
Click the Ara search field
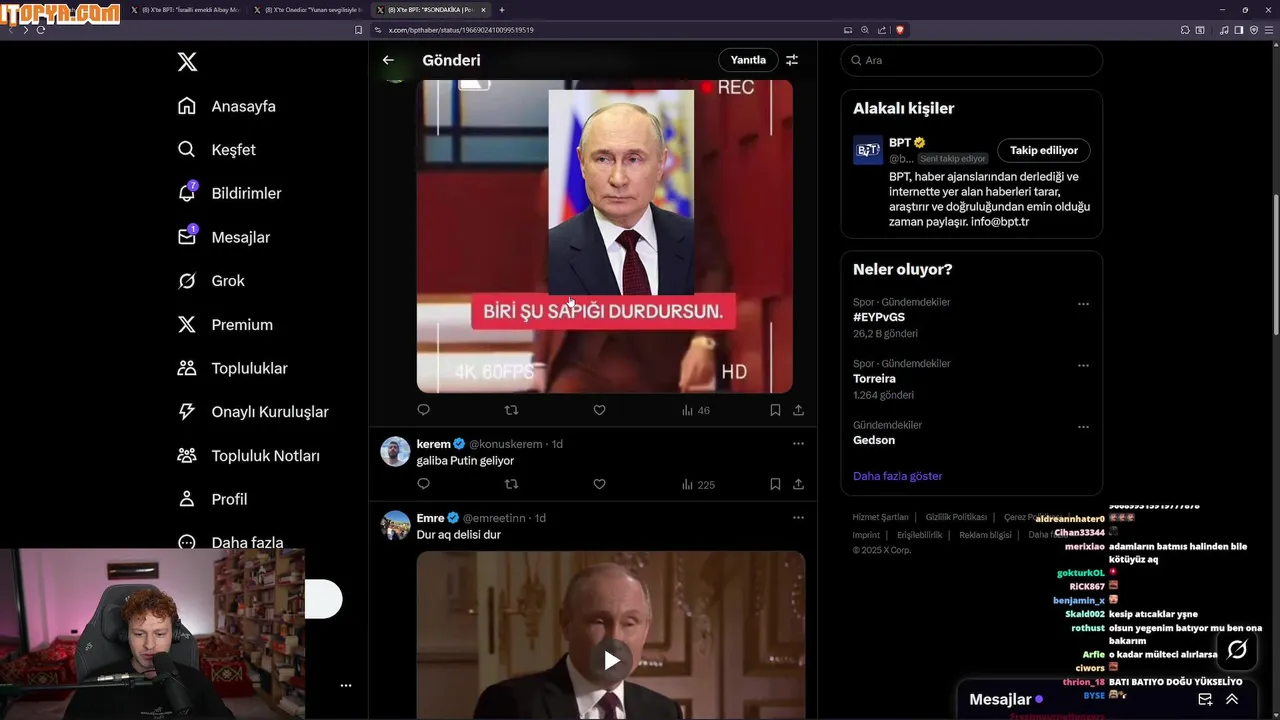[972, 60]
